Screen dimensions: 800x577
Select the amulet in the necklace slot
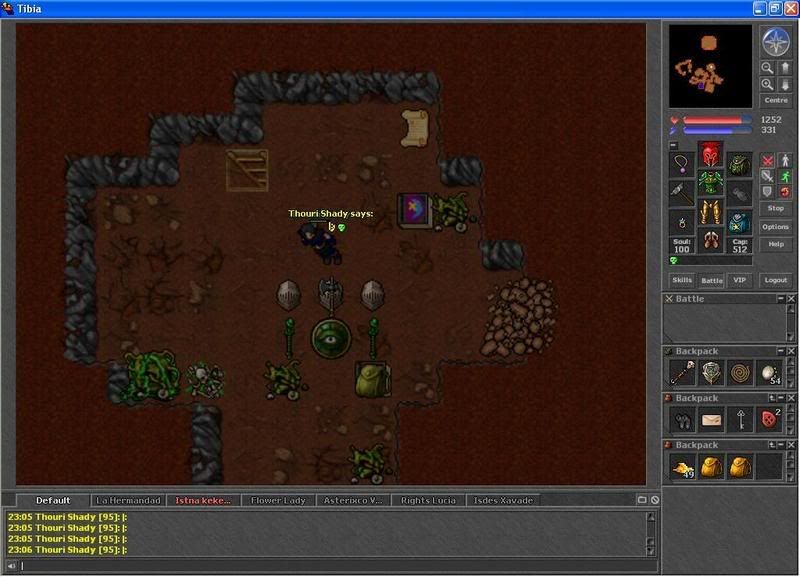coord(682,164)
